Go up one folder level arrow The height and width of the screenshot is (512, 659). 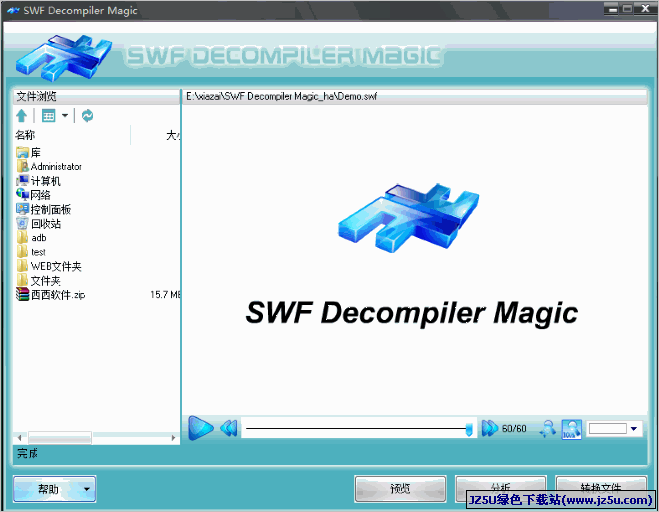click(21, 115)
